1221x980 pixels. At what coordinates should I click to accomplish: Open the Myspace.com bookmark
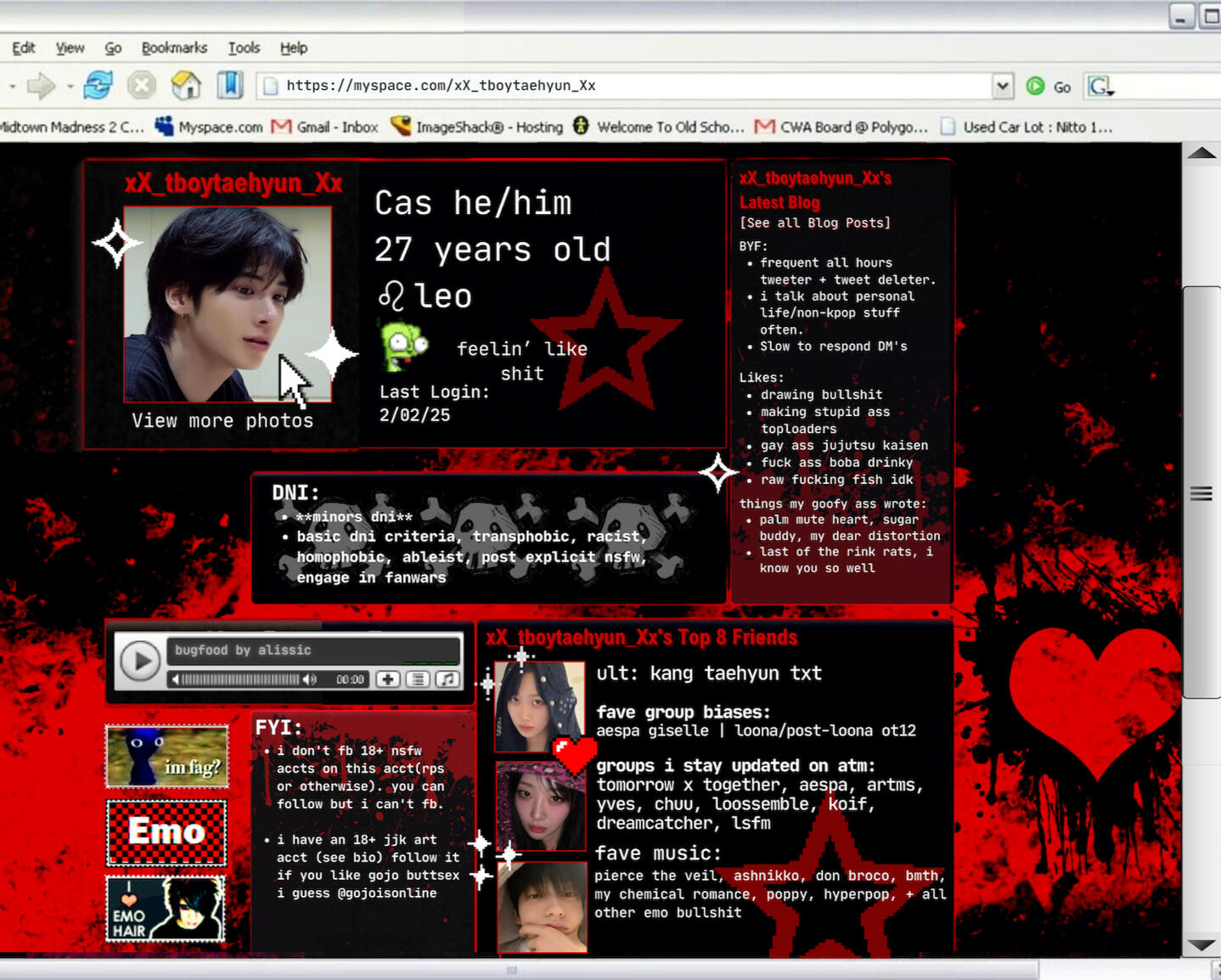pos(210,127)
